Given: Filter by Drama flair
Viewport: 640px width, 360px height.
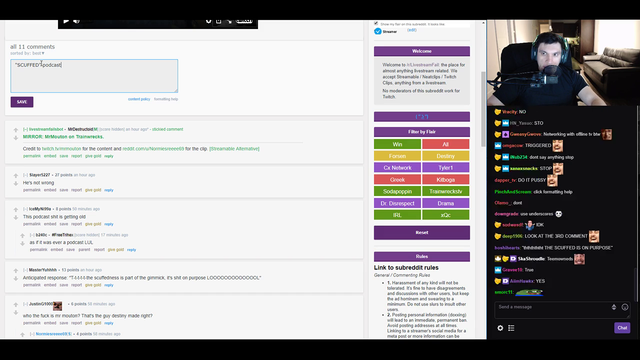Looking at the screenshot, I should click(x=446, y=203).
